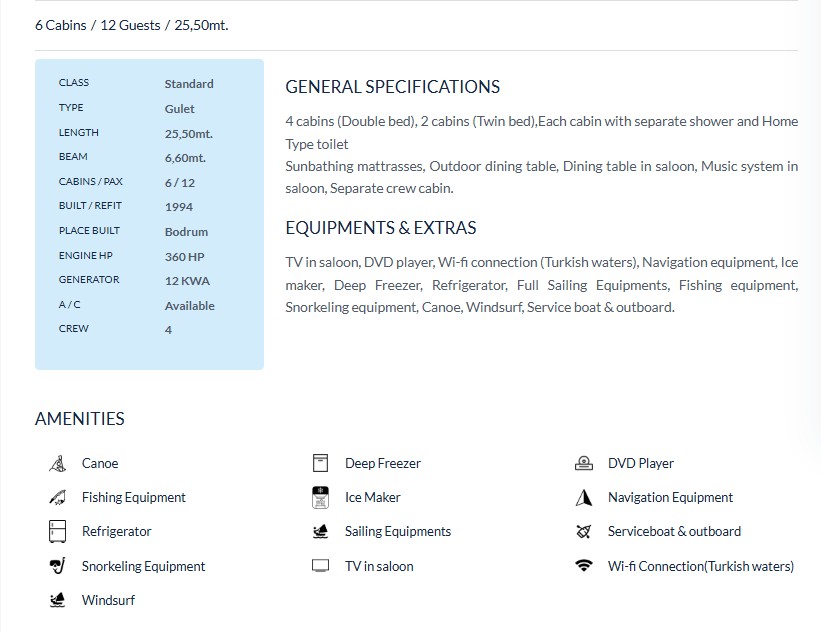
Task: Click the Refrigerator amenity icon
Action: [57, 532]
